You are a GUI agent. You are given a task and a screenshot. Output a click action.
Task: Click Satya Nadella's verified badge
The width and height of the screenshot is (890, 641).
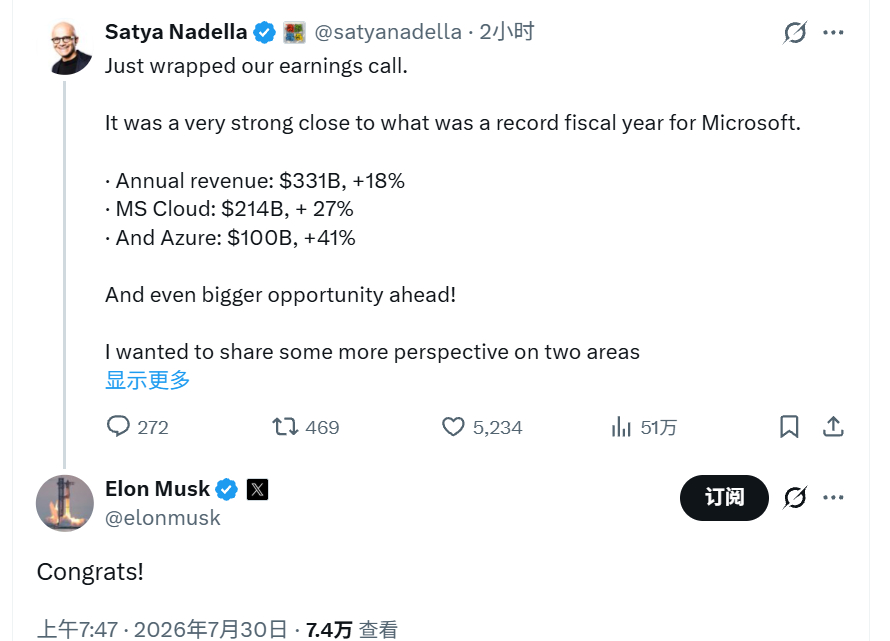point(264,32)
